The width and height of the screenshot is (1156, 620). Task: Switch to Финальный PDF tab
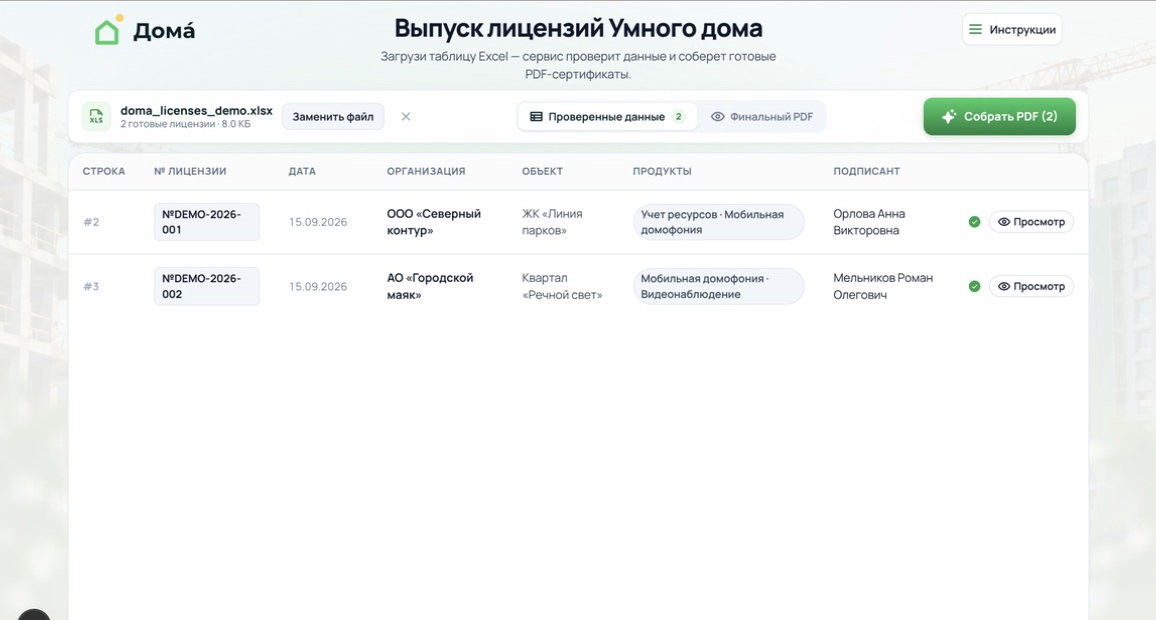coord(762,116)
